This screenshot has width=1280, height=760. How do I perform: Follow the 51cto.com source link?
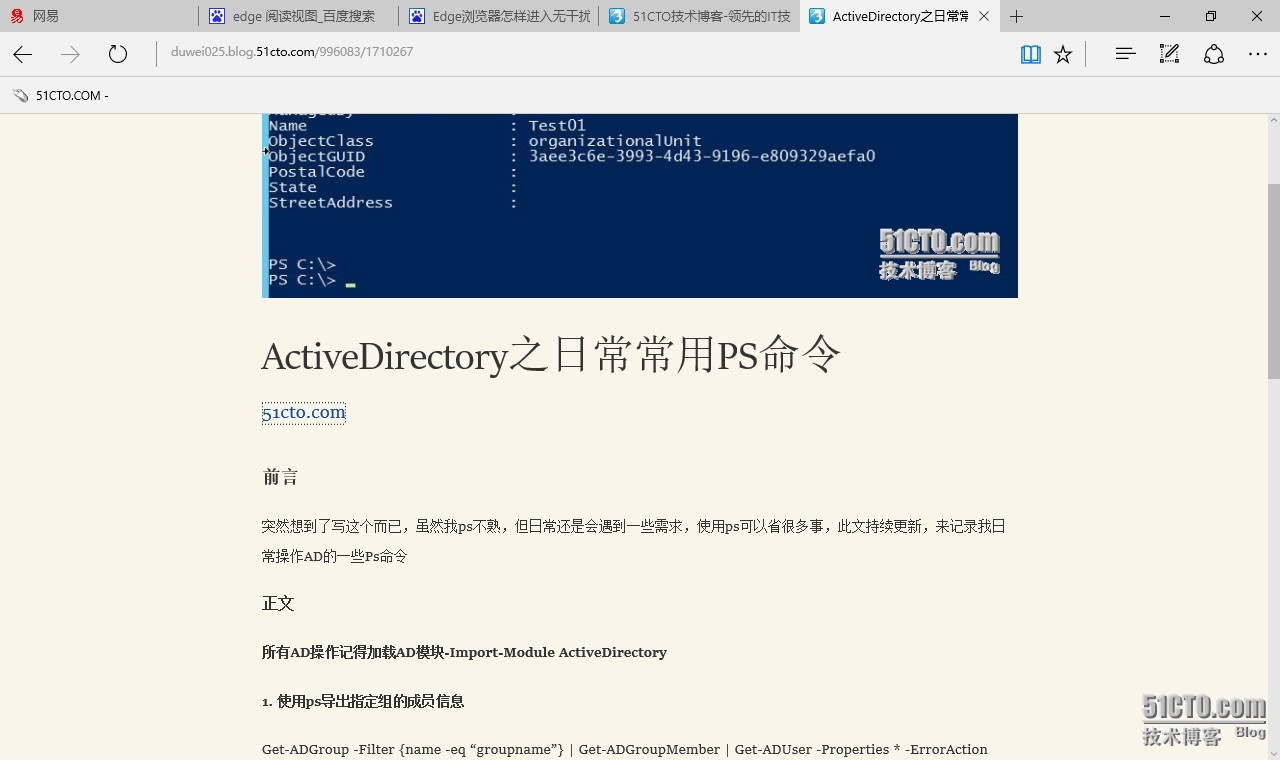click(304, 412)
